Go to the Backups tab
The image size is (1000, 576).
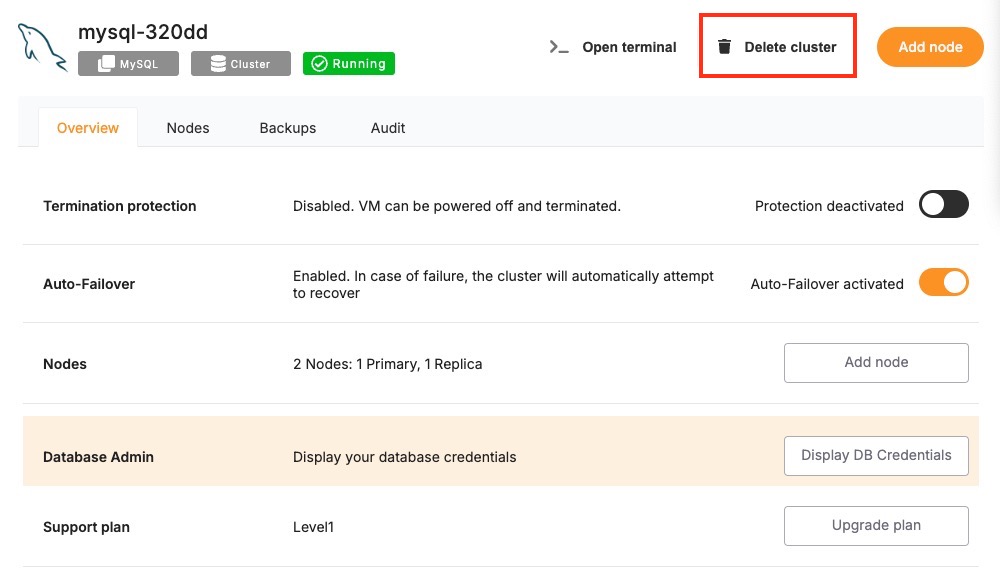click(288, 128)
